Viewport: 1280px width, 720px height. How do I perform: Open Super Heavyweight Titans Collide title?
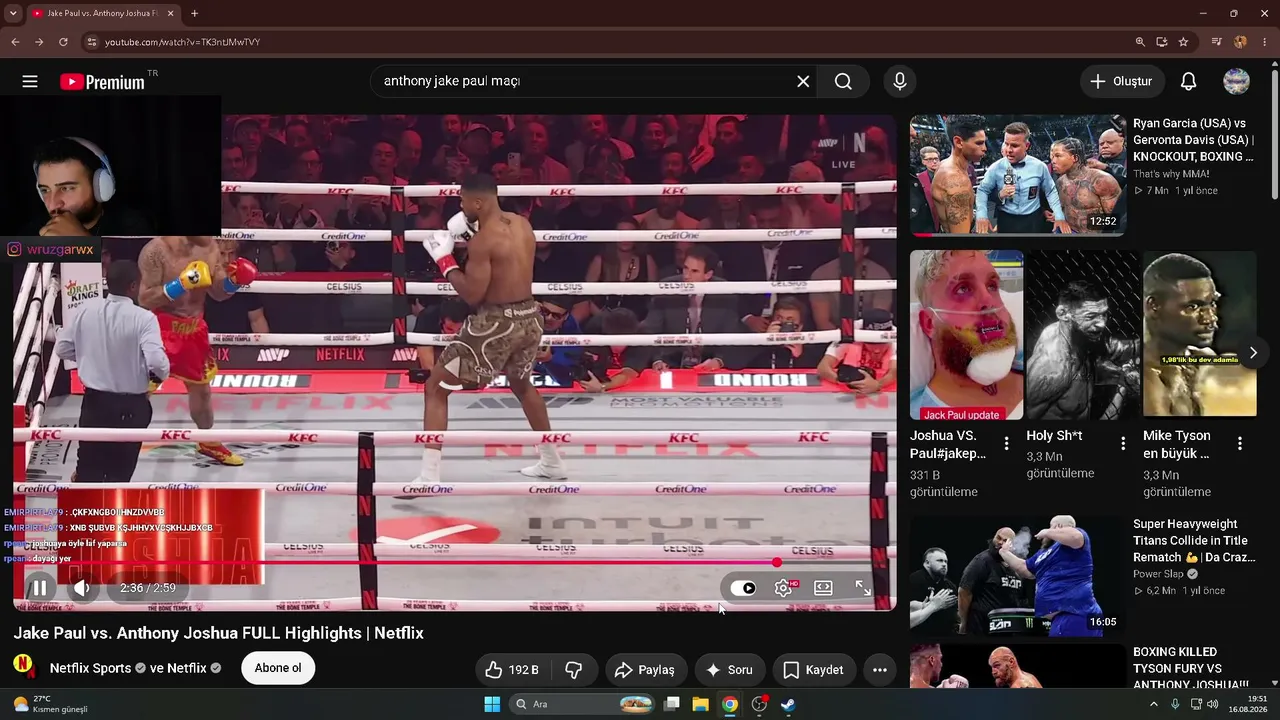[1194, 541]
